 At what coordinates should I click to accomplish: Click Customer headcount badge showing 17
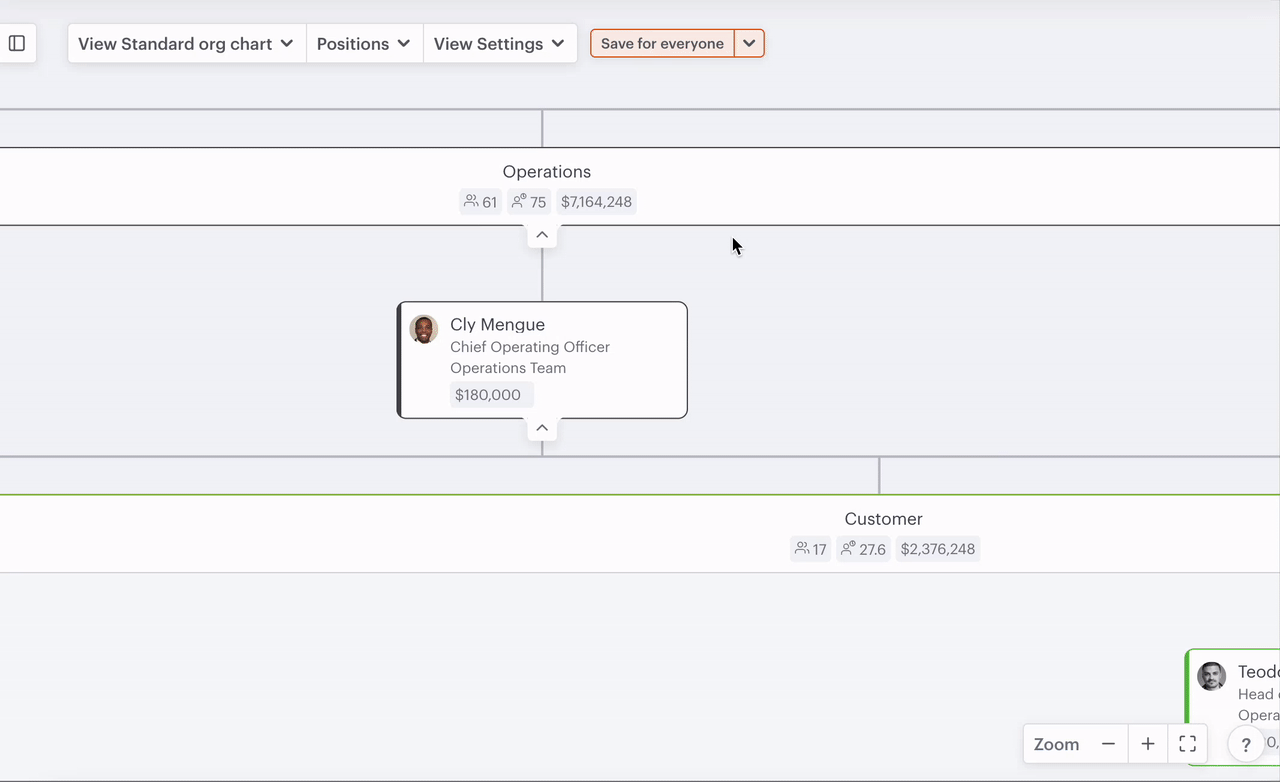pos(810,549)
